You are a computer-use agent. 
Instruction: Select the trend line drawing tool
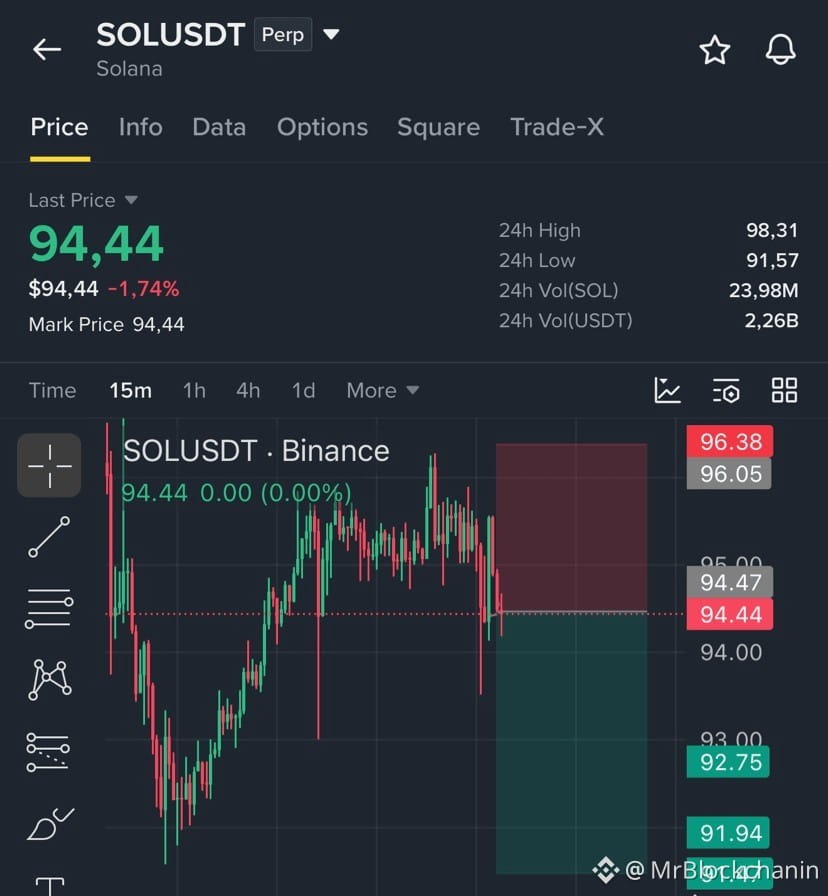(x=49, y=537)
